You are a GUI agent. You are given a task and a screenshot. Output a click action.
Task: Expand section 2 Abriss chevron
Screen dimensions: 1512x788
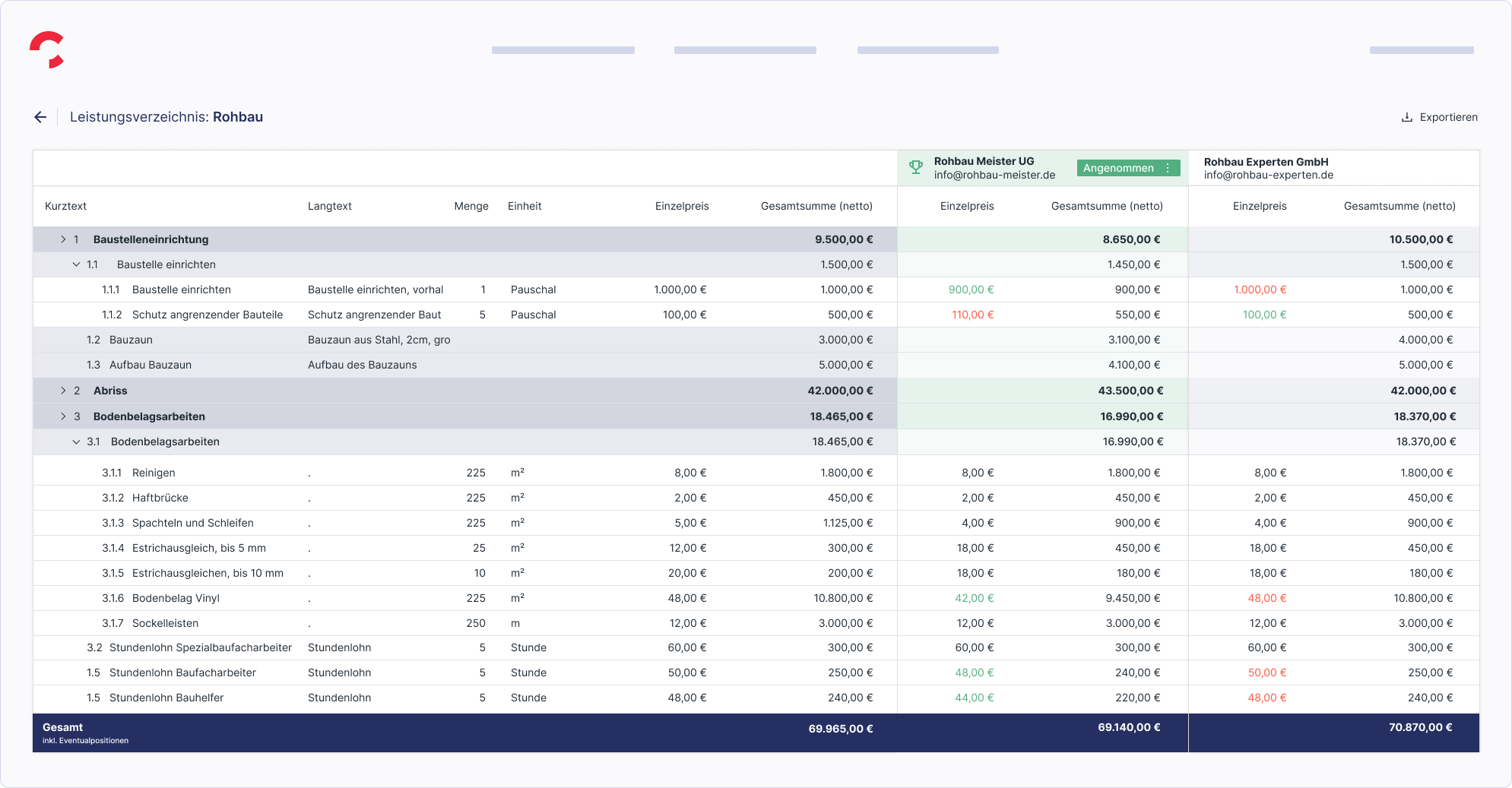pyautogui.click(x=63, y=391)
